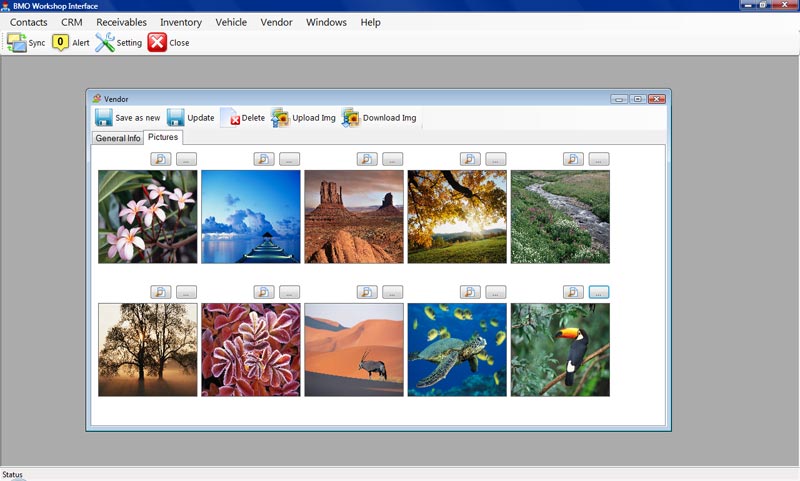This screenshot has height=481, width=800.
Task: Open the Windows menu
Action: (326, 22)
